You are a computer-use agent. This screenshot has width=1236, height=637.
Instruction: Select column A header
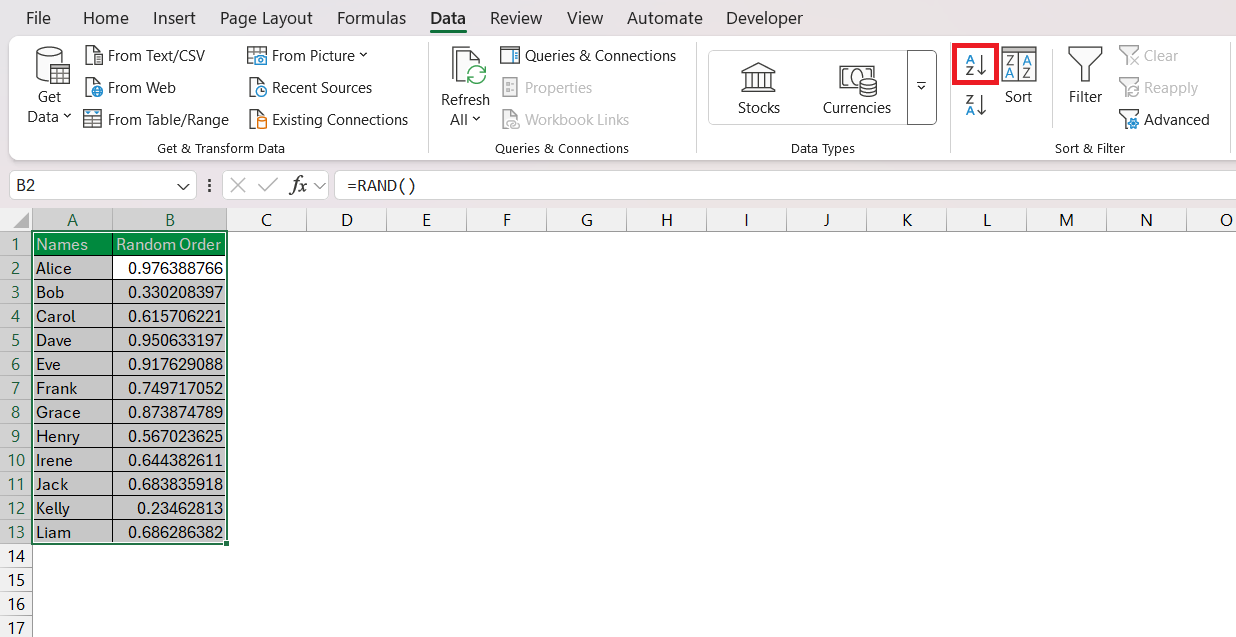tap(72, 220)
